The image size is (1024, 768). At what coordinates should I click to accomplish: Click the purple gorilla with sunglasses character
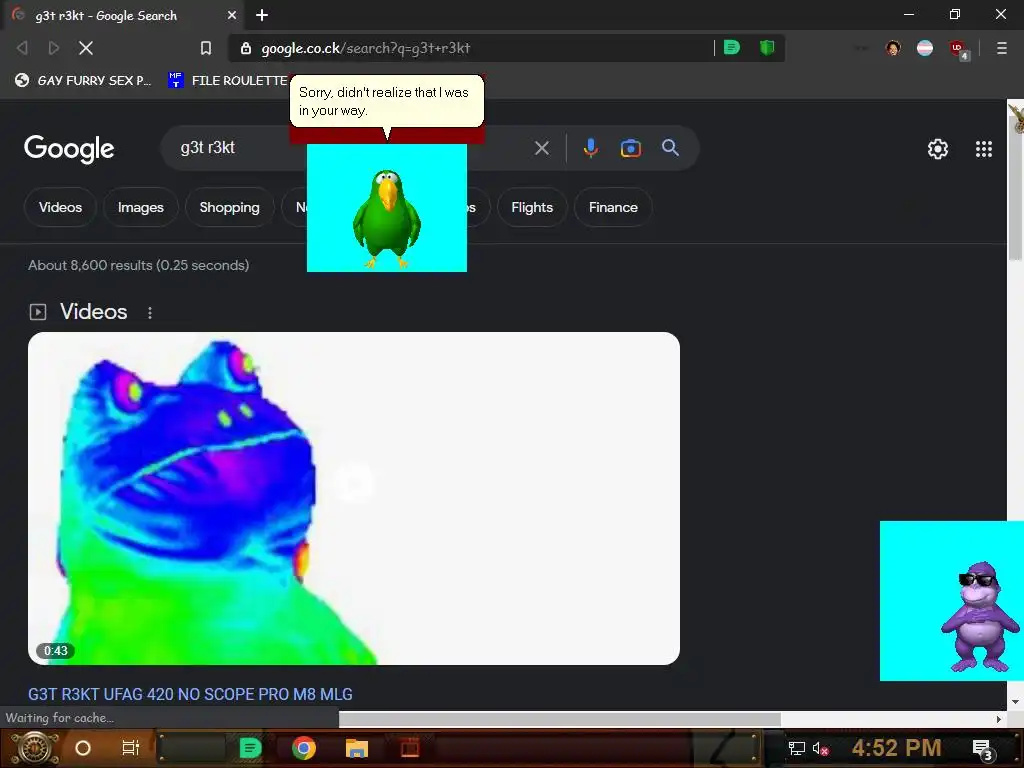coord(980,616)
